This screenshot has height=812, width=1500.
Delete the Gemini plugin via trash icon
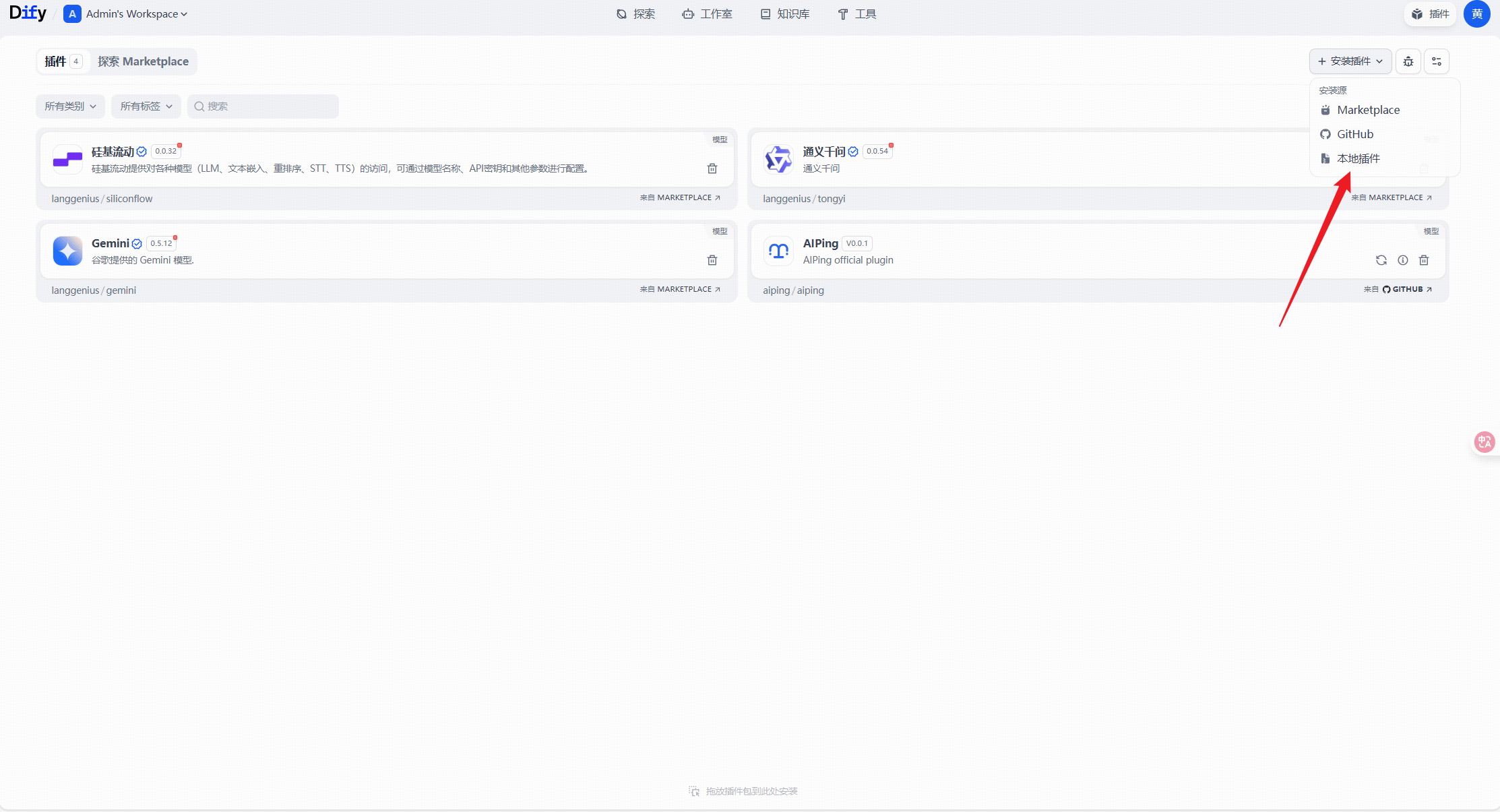pyautogui.click(x=712, y=260)
